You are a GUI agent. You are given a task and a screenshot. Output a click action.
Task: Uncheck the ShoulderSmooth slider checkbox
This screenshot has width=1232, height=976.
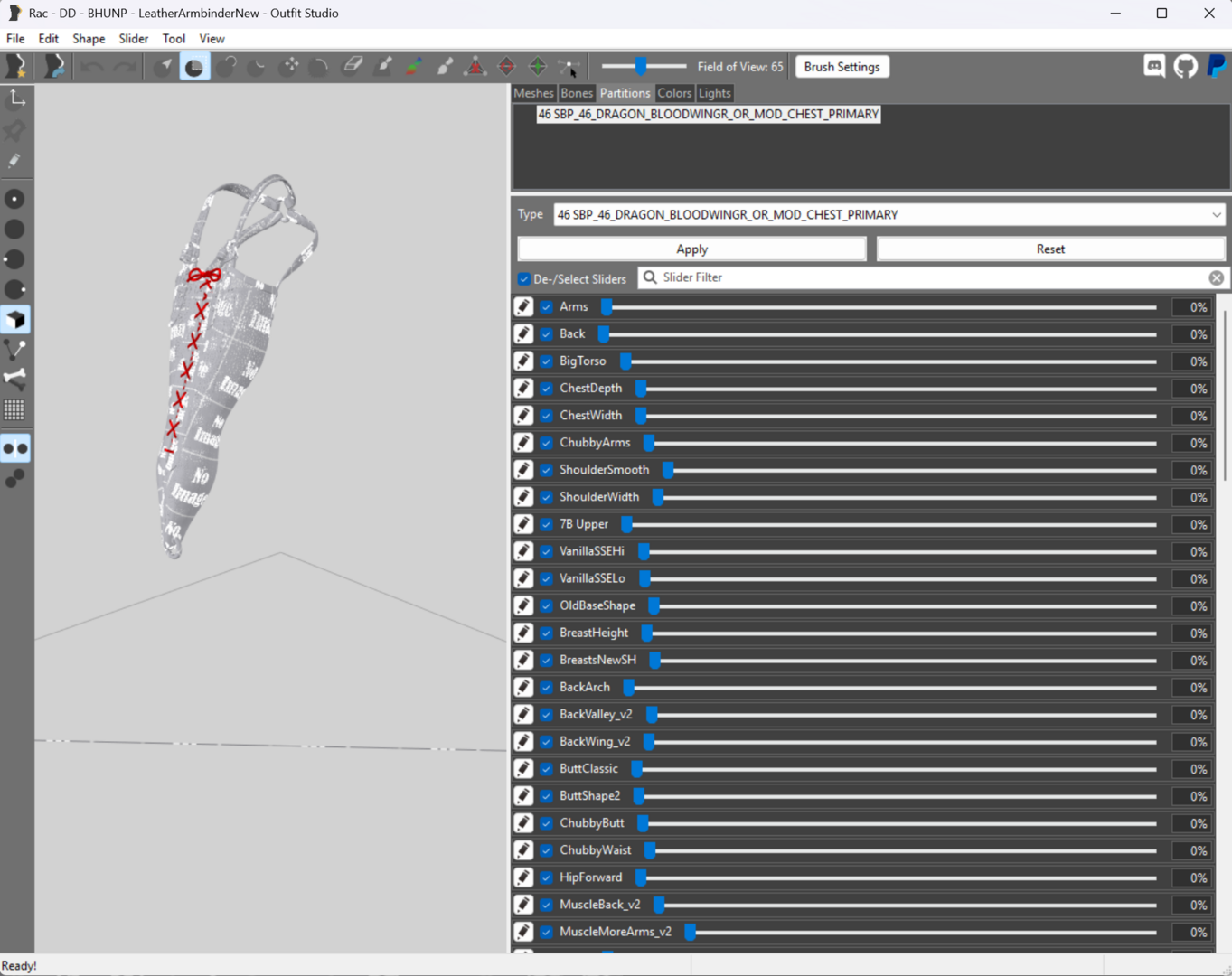click(x=547, y=470)
